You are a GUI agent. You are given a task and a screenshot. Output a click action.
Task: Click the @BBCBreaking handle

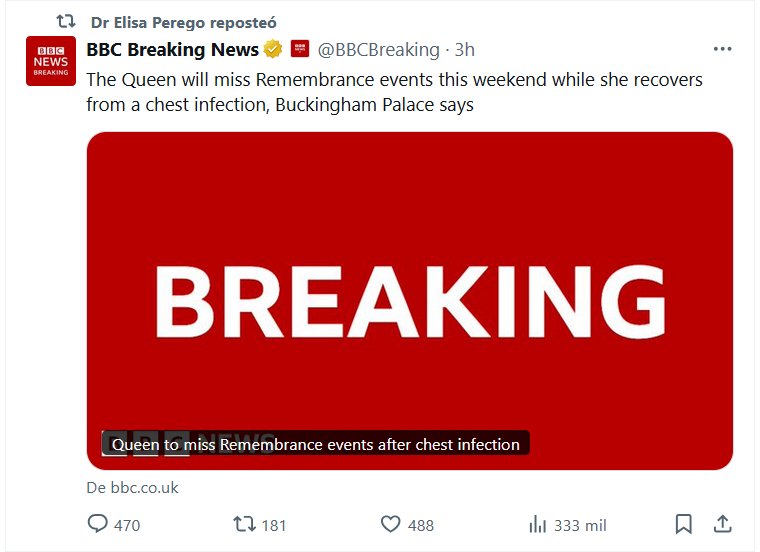tap(378, 49)
